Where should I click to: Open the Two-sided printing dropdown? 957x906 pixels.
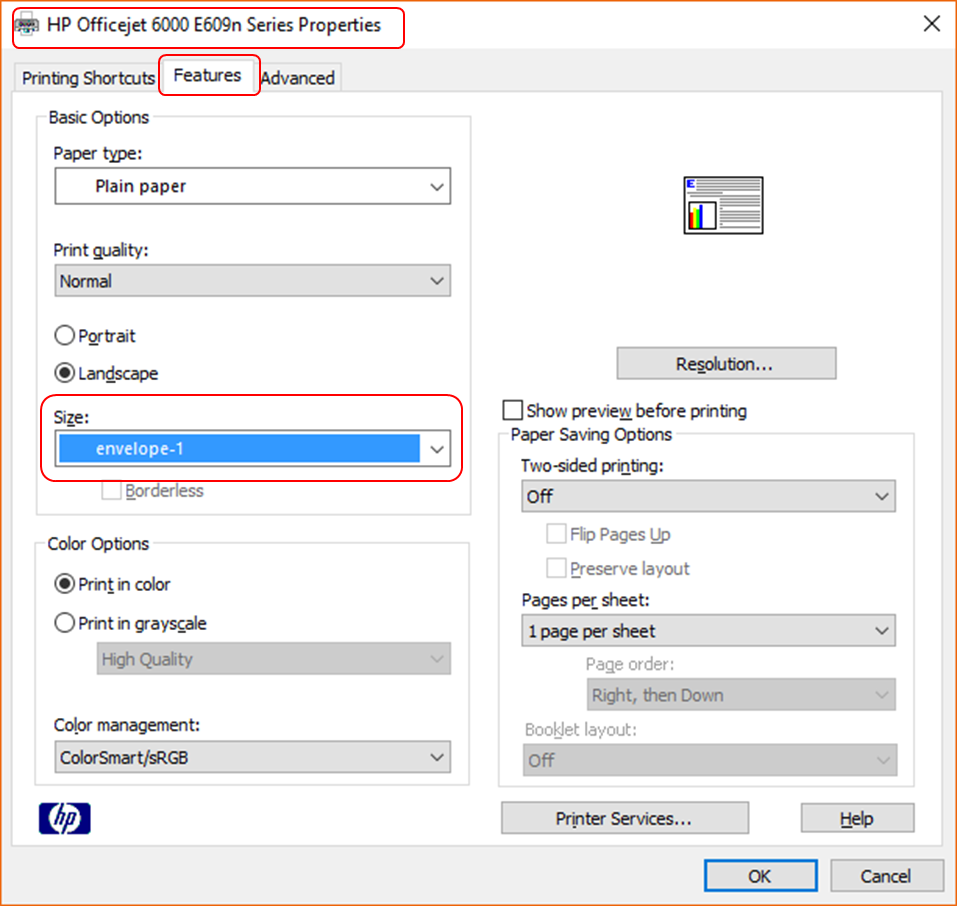coord(708,496)
